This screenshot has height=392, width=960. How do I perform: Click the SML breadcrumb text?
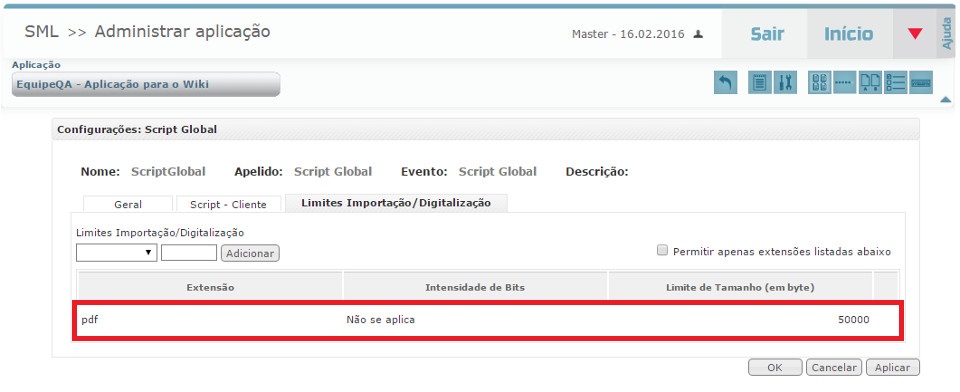click(x=42, y=32)
